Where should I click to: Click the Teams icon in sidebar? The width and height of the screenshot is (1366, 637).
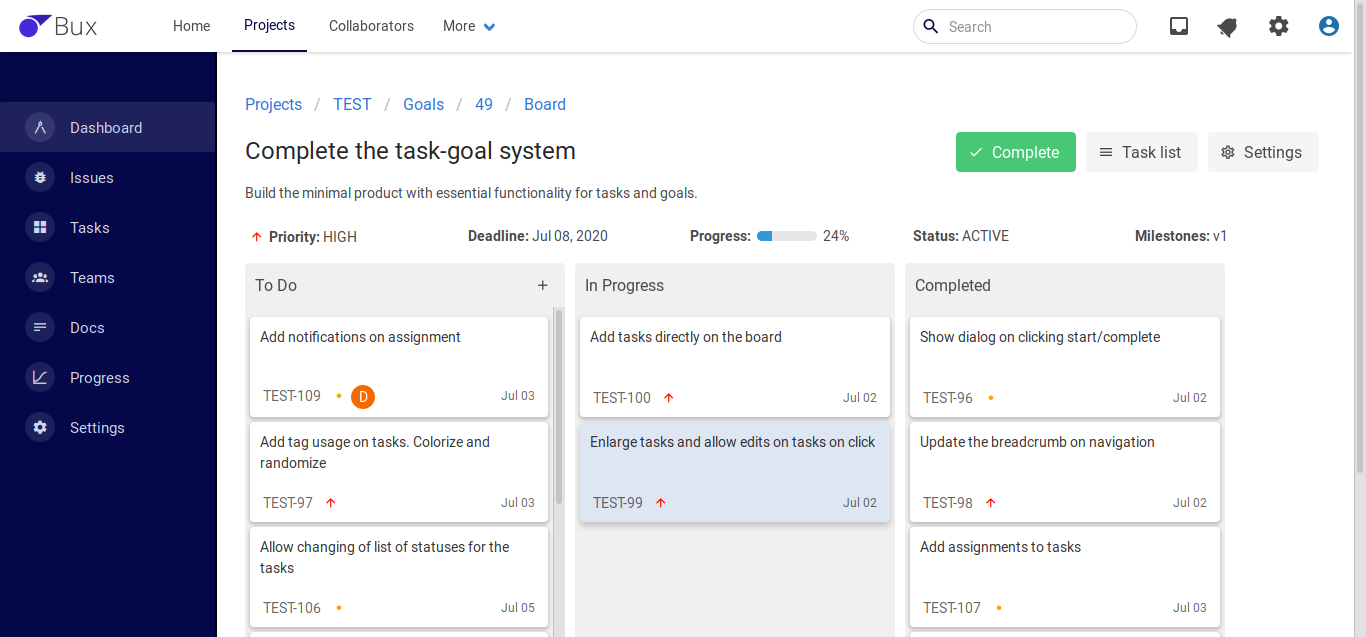pyautogui.click(x=40, y=278)
